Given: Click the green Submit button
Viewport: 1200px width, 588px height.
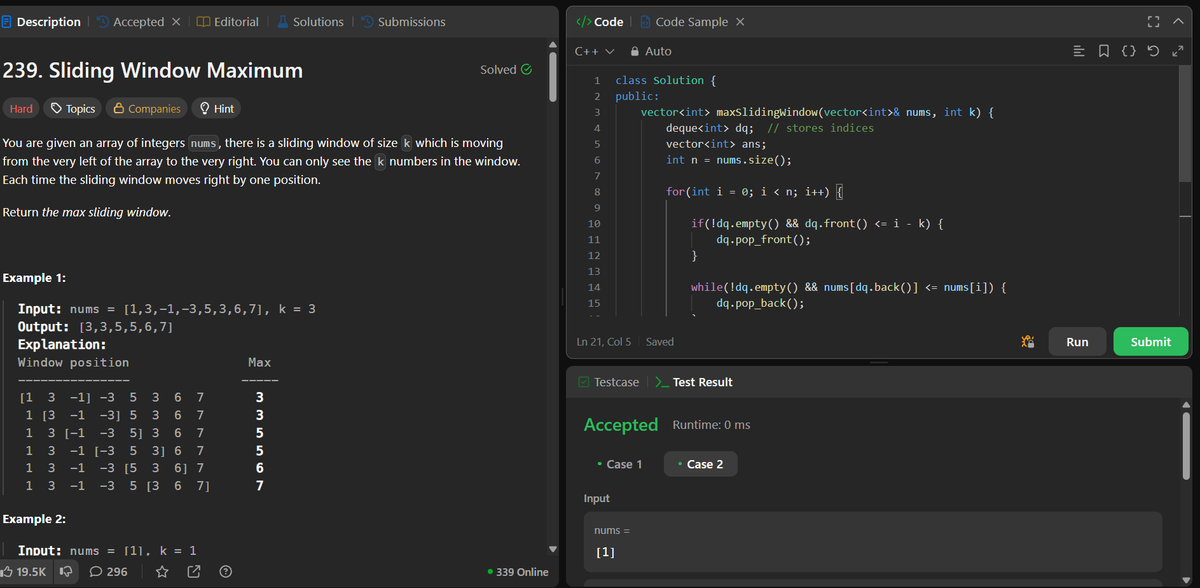Looking at the screenshot, I should (x=1150, y=342).
